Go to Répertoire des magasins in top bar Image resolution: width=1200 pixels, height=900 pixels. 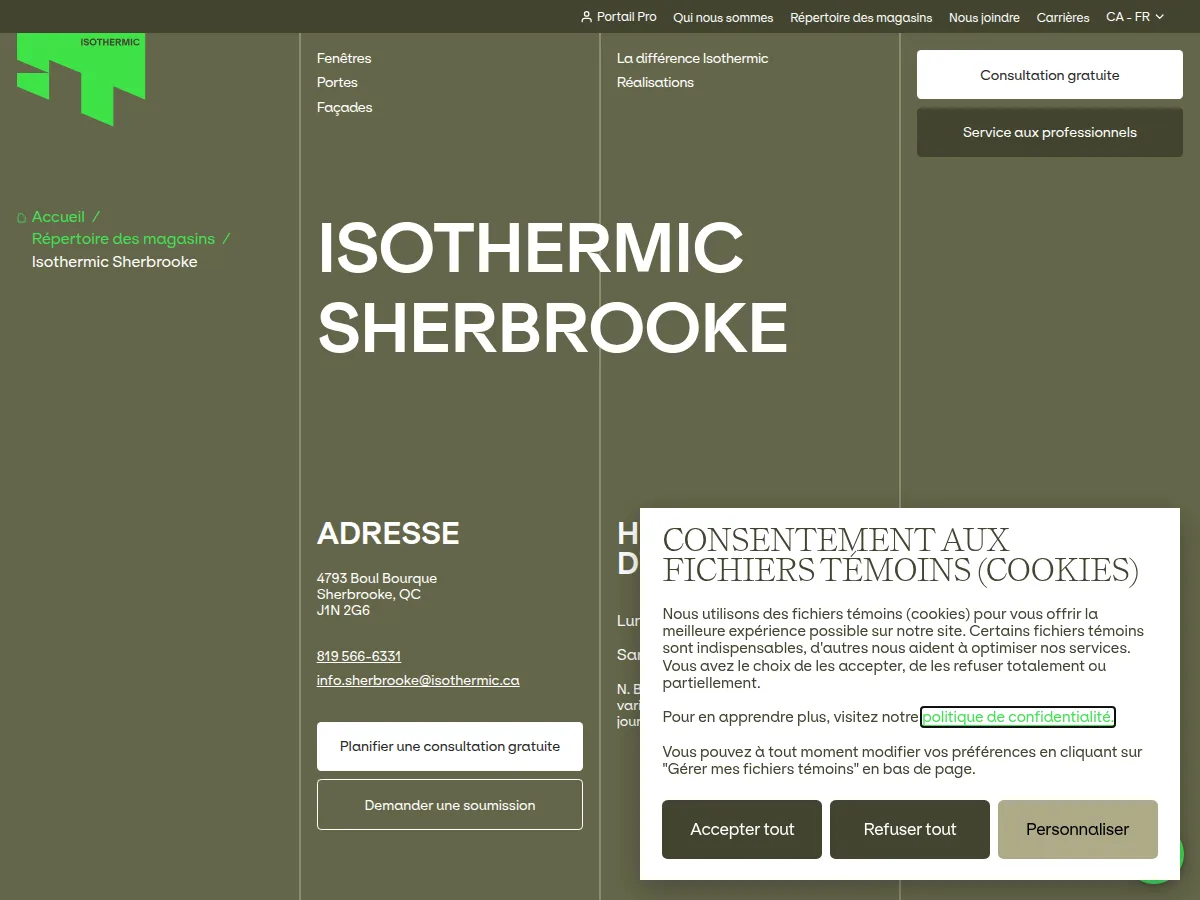coord(861,17)
